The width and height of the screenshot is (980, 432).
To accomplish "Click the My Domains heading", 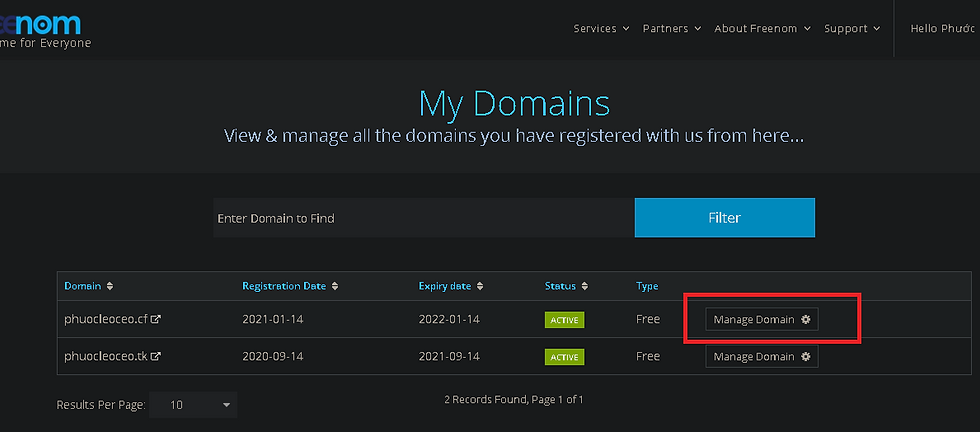I will point(514,104).
